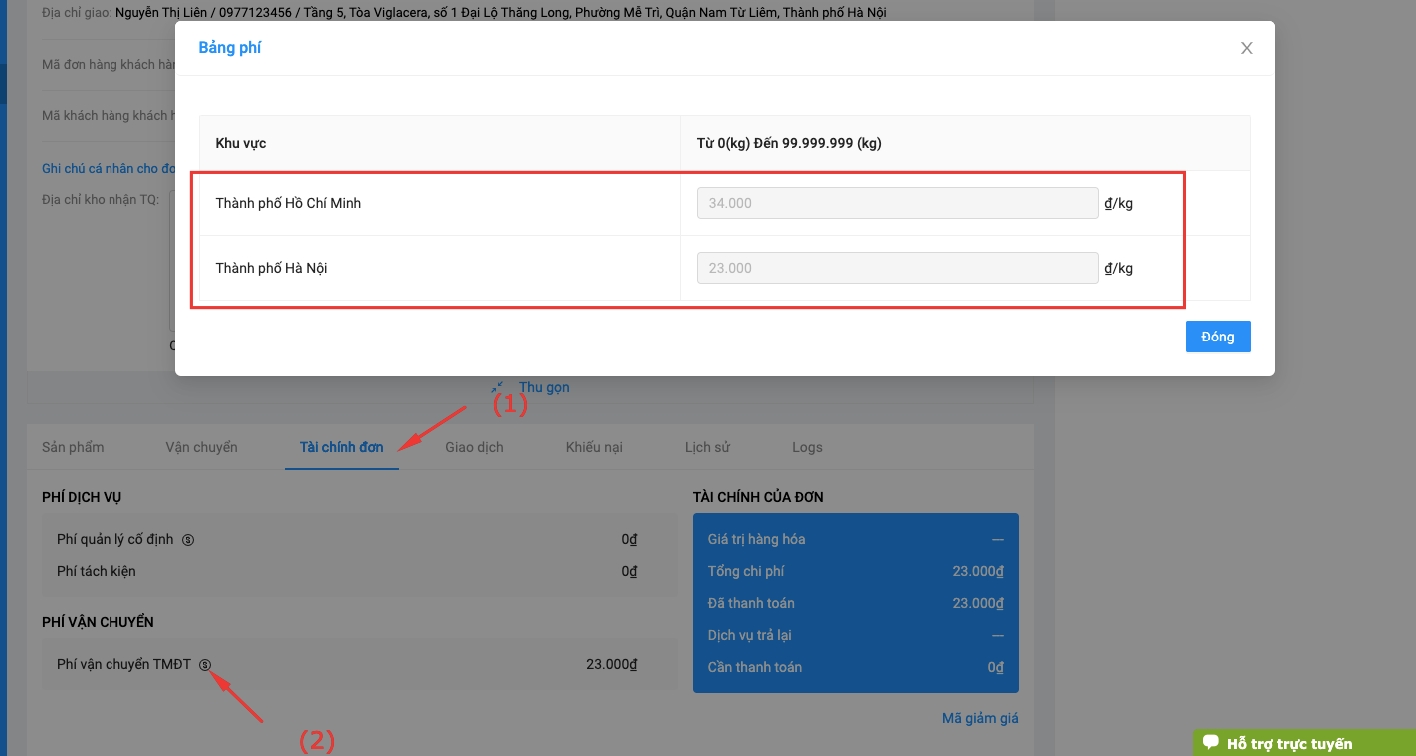The height and width of the screenshot is (756, 1416).
Task: Close the Bảng phí dialog with X
Action: (x=1246, y=48)
